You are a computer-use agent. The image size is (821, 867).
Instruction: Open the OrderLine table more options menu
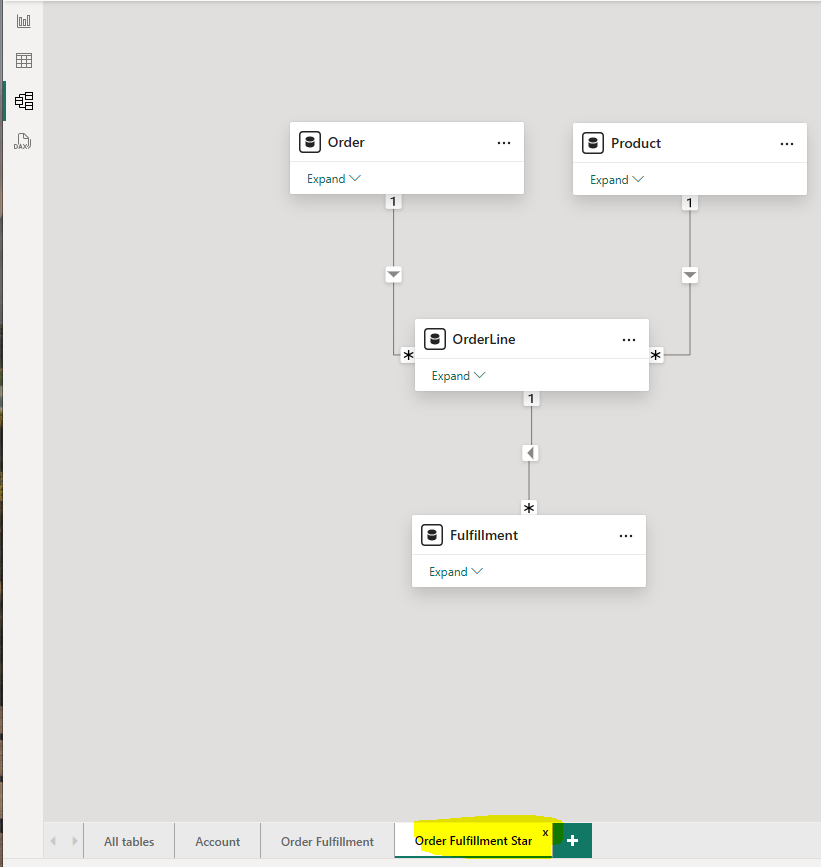click(629, 340)
